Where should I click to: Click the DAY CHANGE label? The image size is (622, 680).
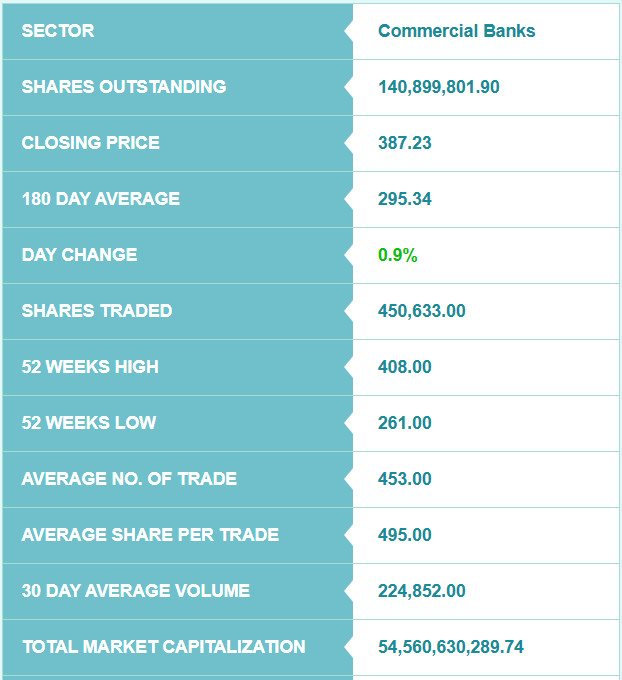tap(79, 255)
